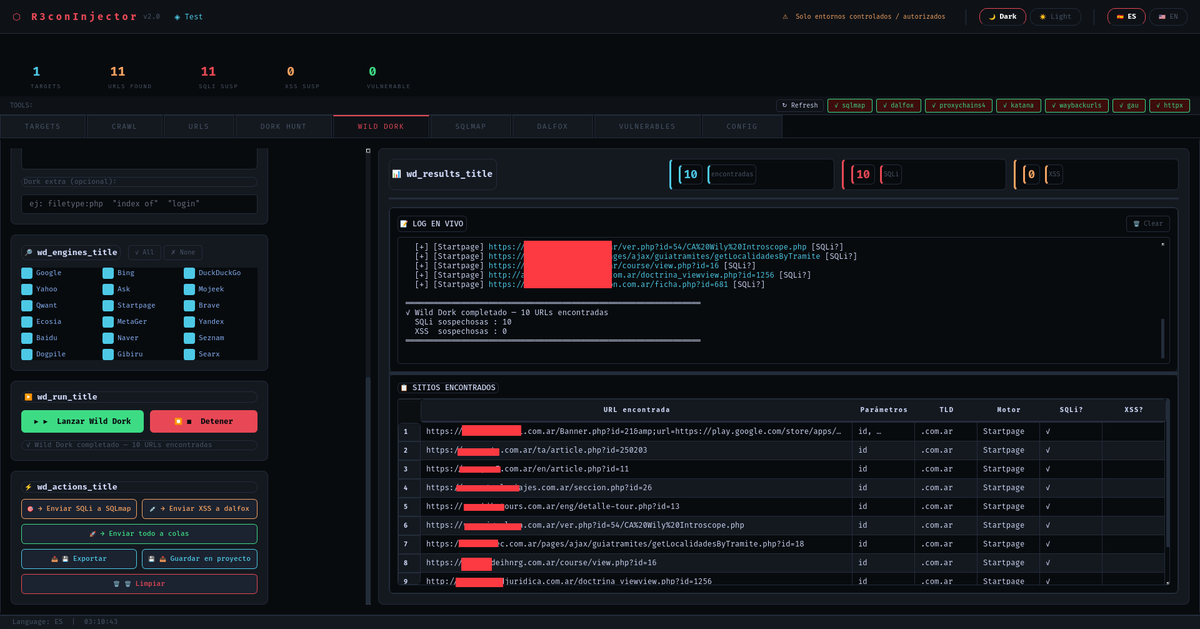Click the katana tool badge
Image resolution: width=1200 pixels, height=629 pixels.
click(x=1018, y=105)
